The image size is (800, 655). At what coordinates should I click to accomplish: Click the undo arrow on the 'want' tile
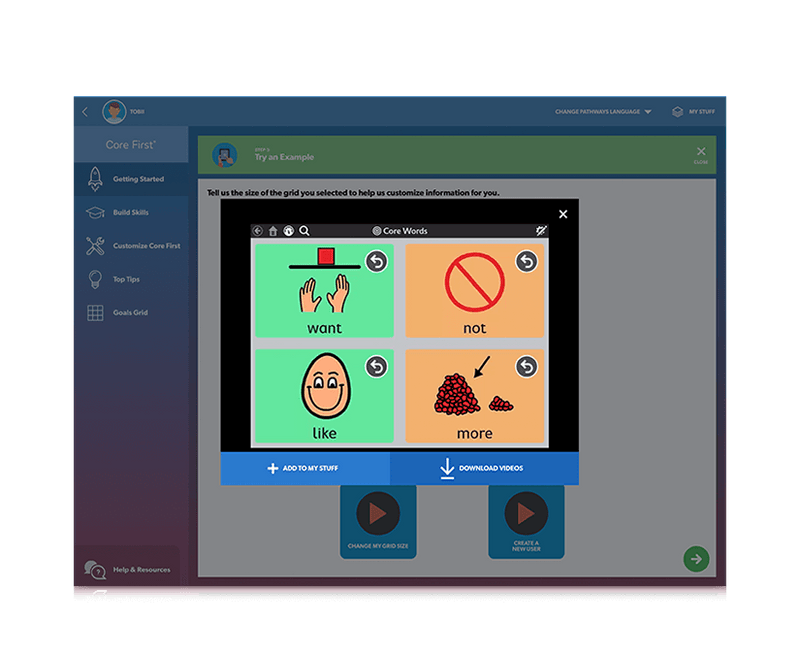click(x=377, y=262)
